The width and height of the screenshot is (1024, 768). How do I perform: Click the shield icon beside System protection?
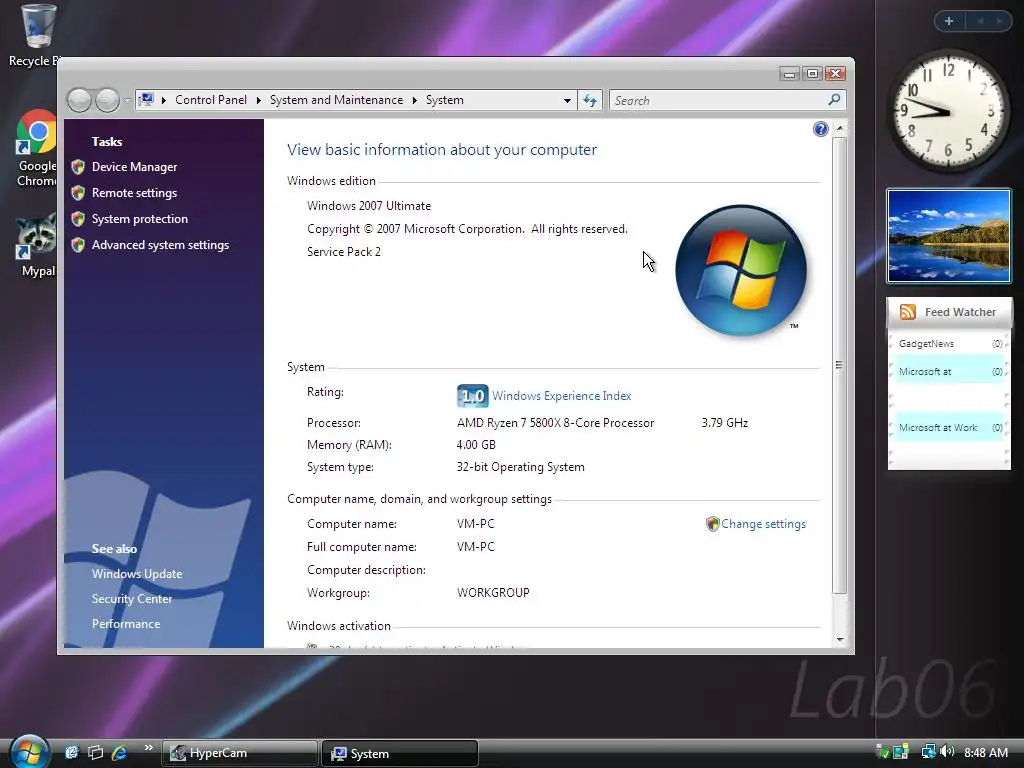click(x=78, y=219)
